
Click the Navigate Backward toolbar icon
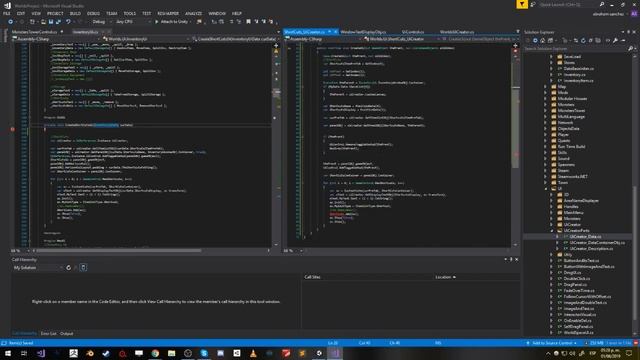point(11,22)
